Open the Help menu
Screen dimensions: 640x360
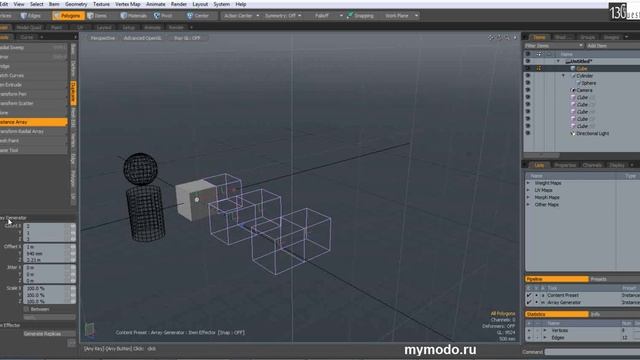241,4
